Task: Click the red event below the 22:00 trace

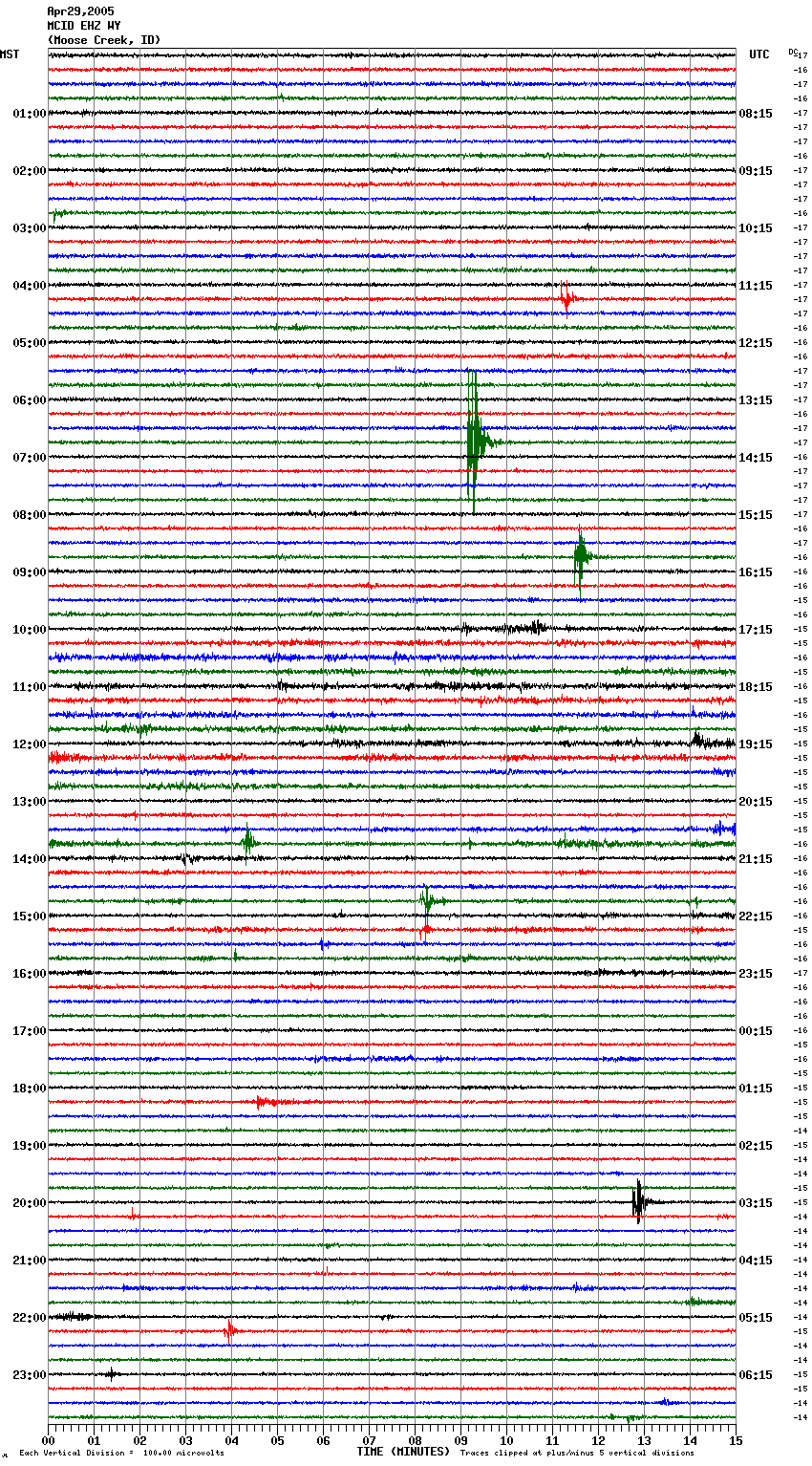Action: 229,1330
